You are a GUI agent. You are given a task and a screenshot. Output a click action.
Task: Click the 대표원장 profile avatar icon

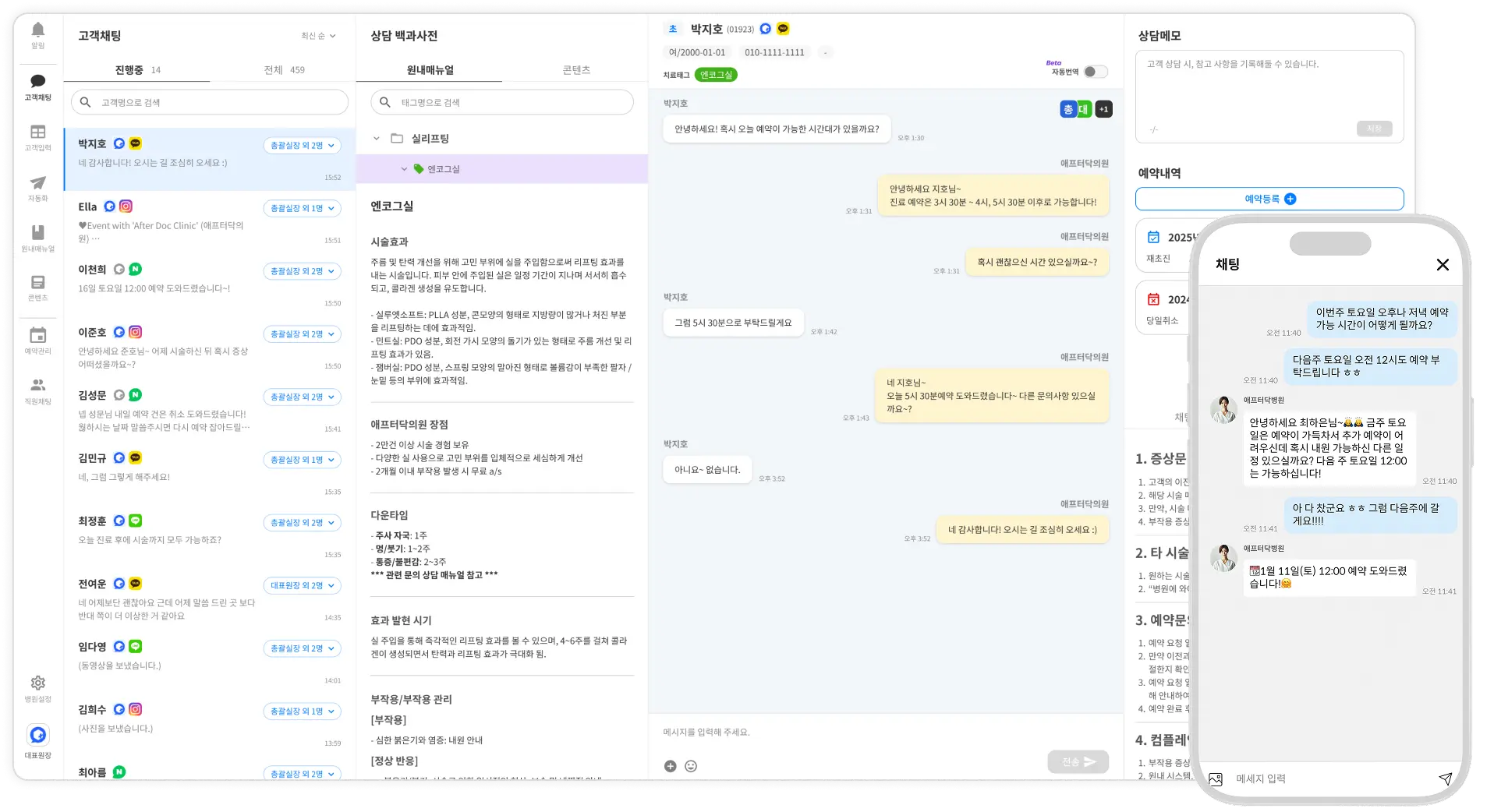pos(37,735)
